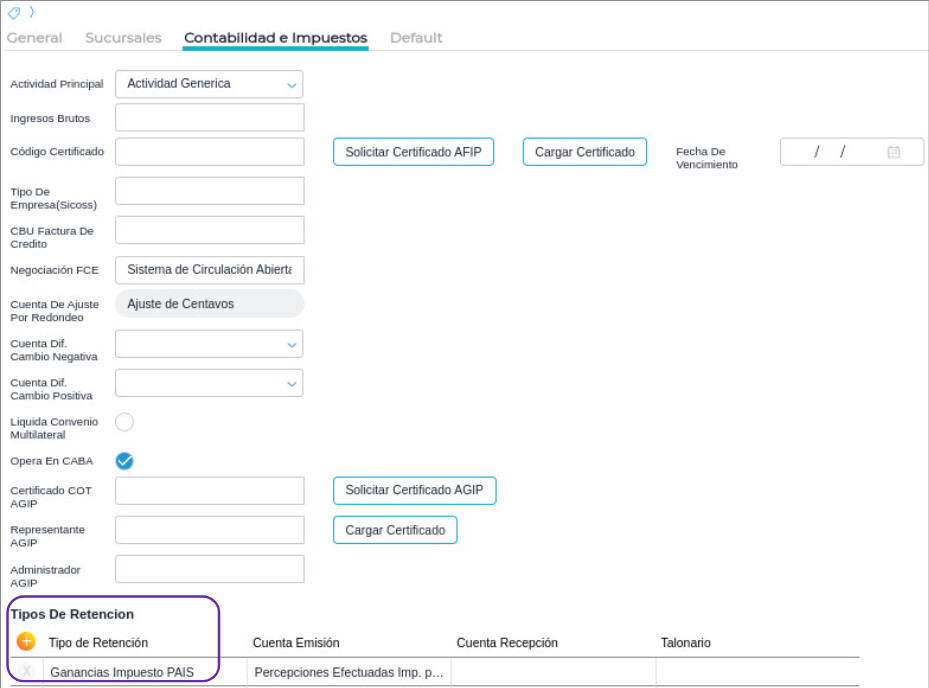Open the Cuenta Dif. Cambio Negativa dropdown

(292, 345)
